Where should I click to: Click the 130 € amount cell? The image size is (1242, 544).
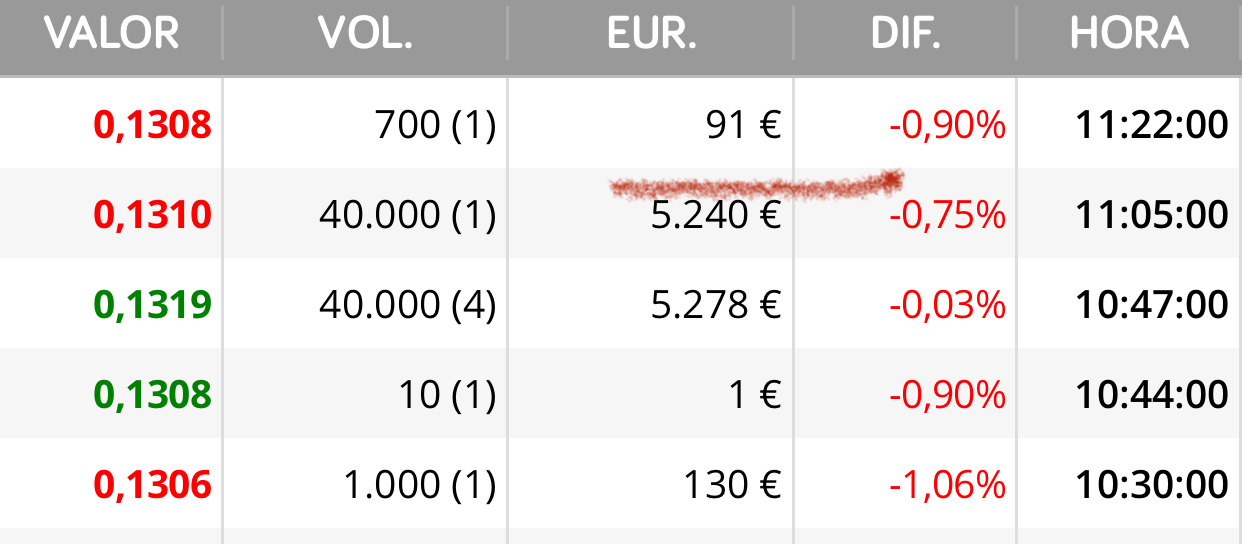732,485
